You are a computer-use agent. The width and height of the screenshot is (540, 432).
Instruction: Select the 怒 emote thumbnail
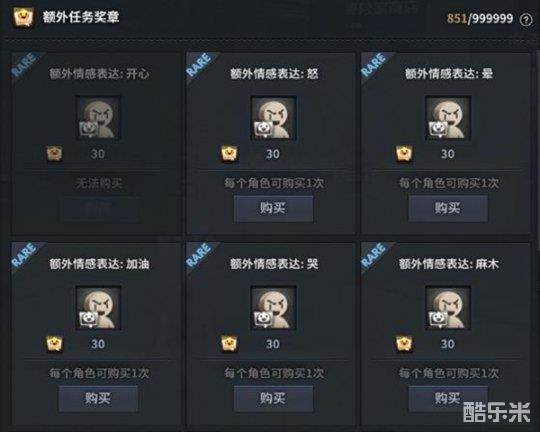(273, 118)
